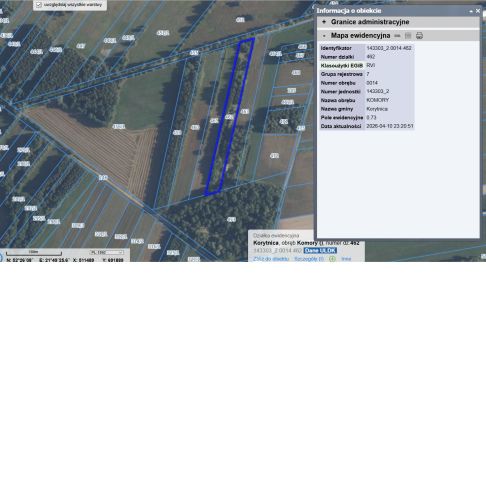Click parcel label 493 below the forest
The height and width of the screenshot is (480, 486).
(x=231, y=219)
